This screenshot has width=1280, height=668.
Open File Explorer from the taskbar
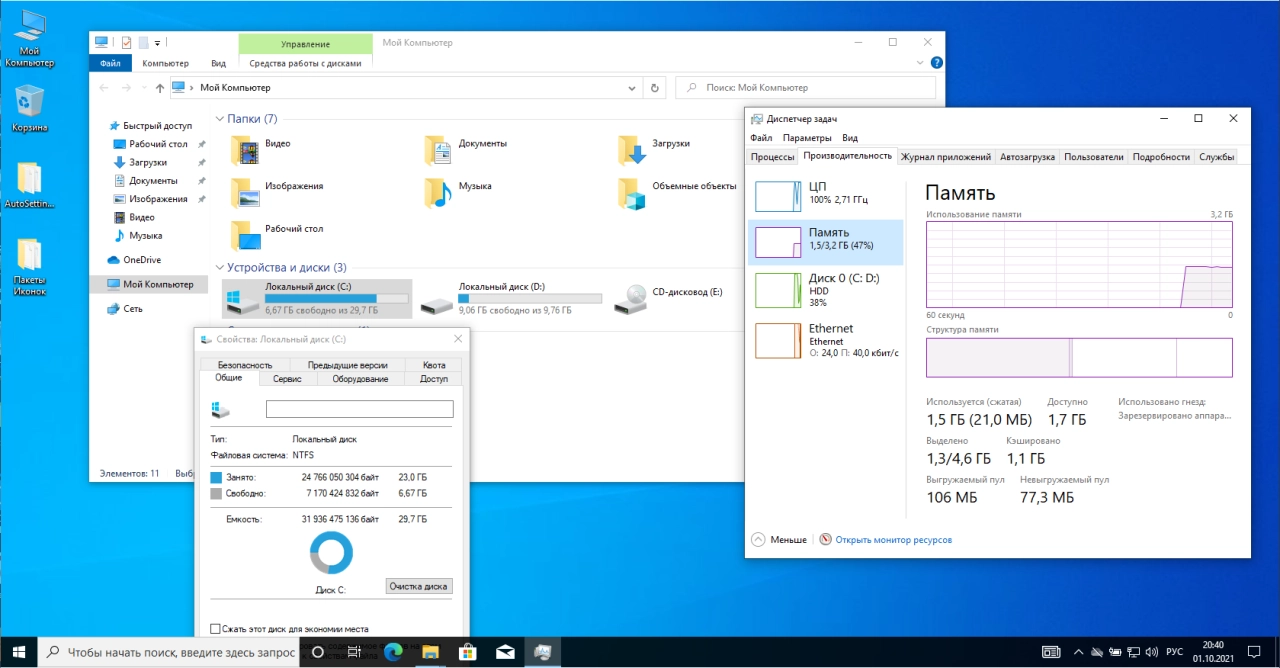coord(428,652)
